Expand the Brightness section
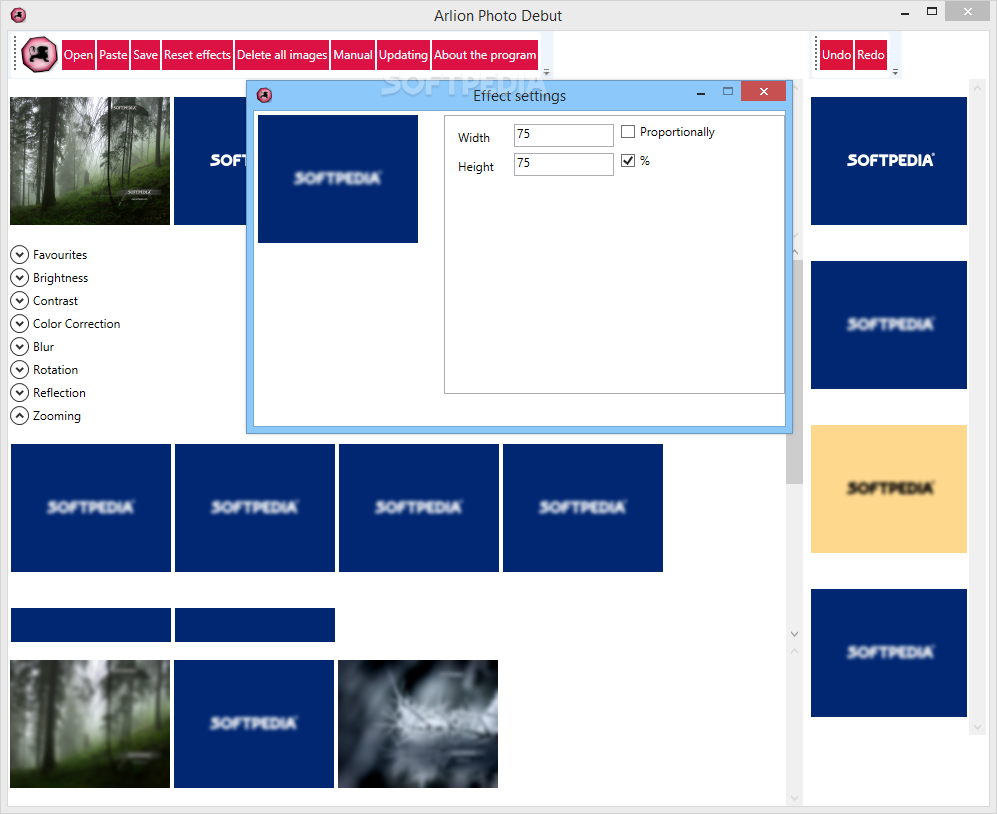 (20, 277)
